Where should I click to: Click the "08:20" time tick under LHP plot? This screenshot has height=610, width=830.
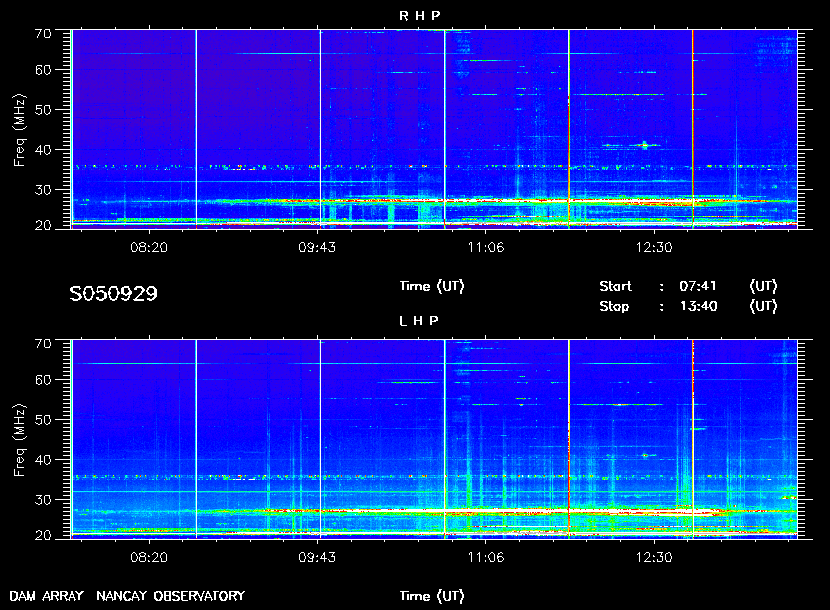tap(149, 558)
